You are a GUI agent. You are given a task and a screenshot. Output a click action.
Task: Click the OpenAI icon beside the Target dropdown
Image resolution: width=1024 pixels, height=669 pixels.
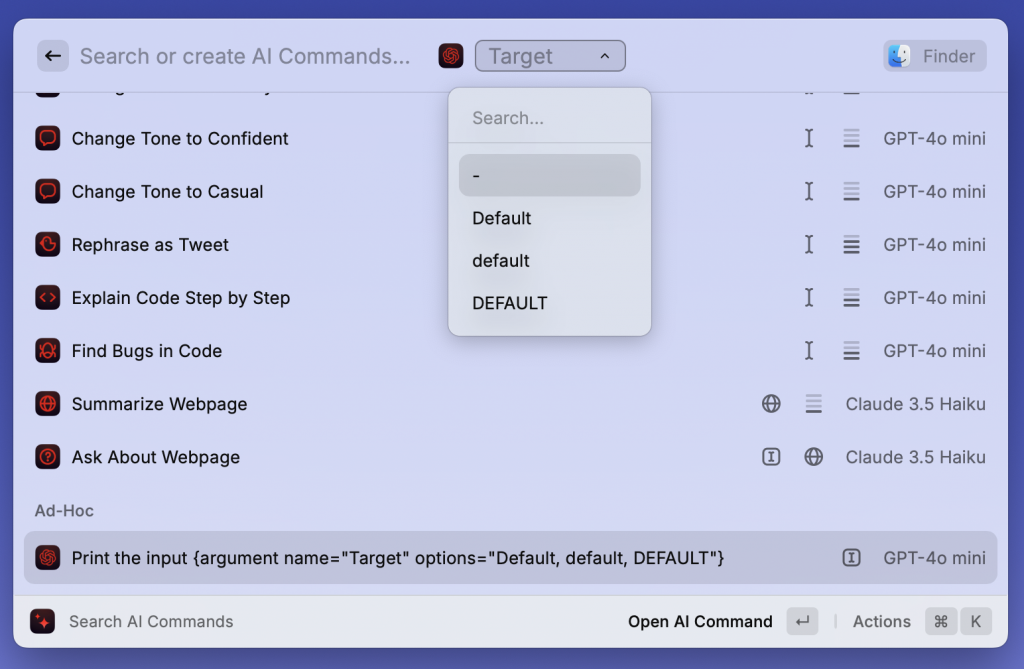451,56
